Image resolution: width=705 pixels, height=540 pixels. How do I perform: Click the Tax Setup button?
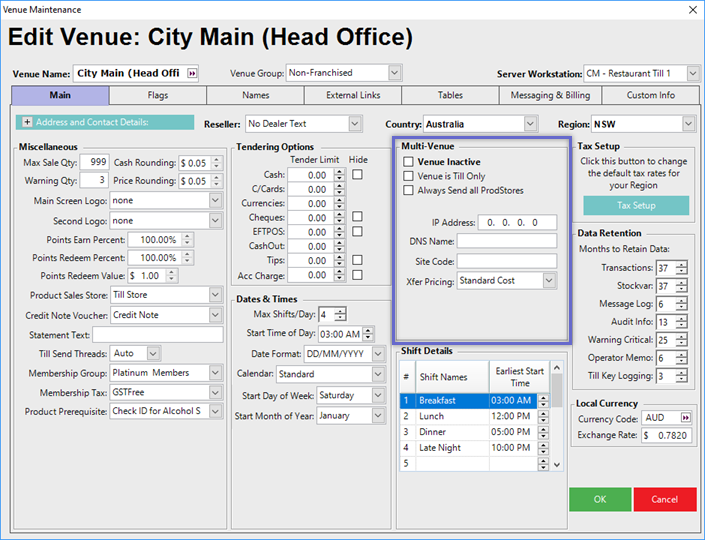636,205
